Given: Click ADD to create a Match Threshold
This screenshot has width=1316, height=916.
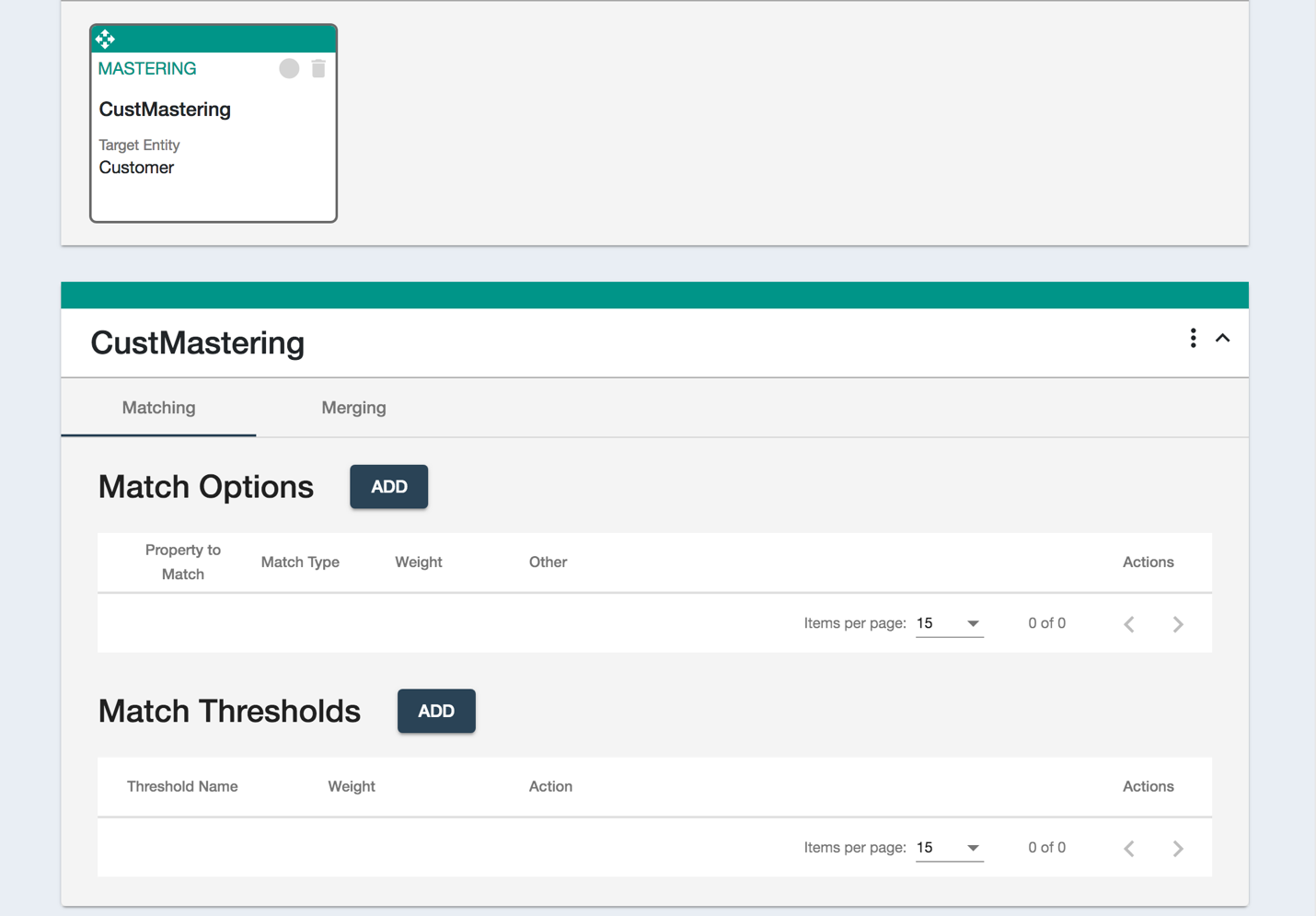Looking at the screenshot, I should [x=436, y=711].
